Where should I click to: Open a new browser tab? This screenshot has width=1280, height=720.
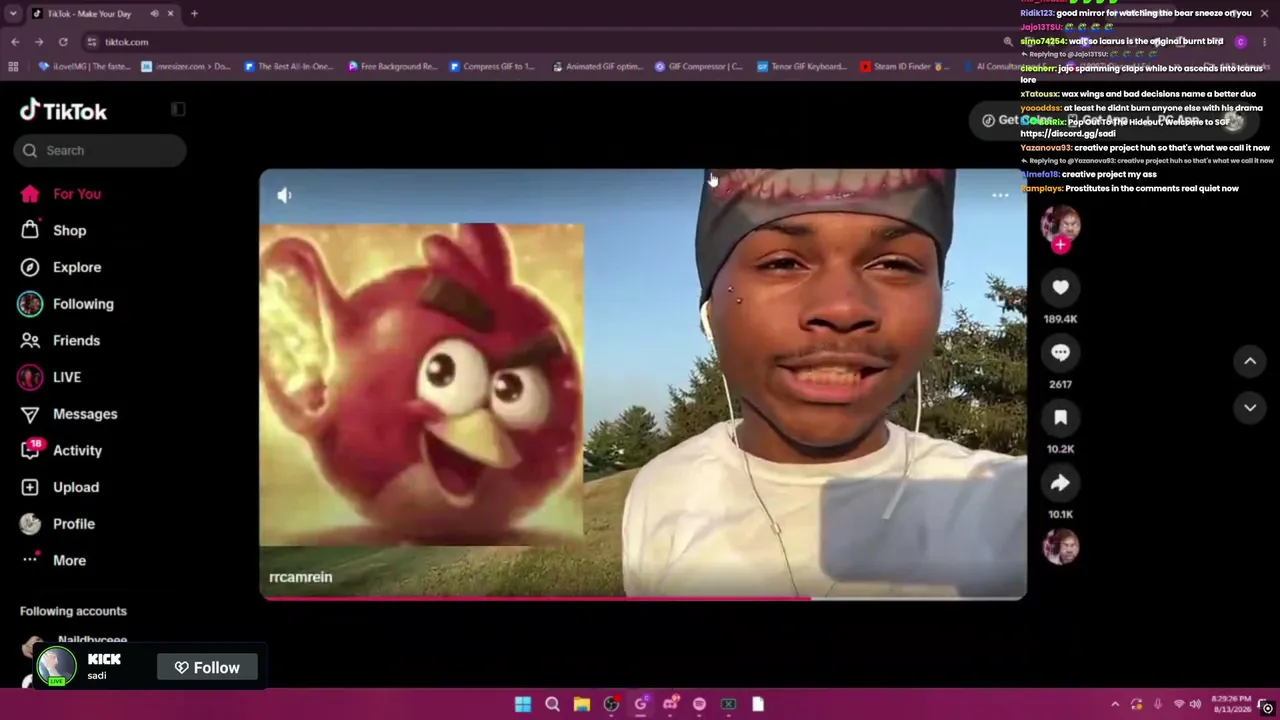coord(194,14)
